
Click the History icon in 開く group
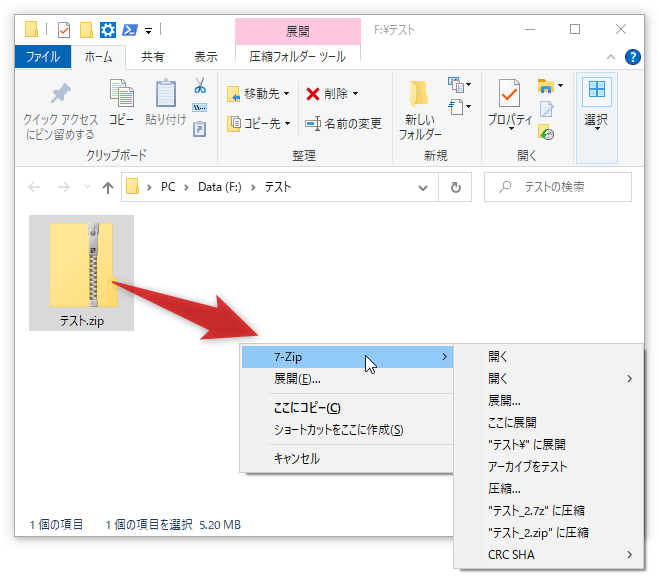pyautogui.click(x=546, y=132)
